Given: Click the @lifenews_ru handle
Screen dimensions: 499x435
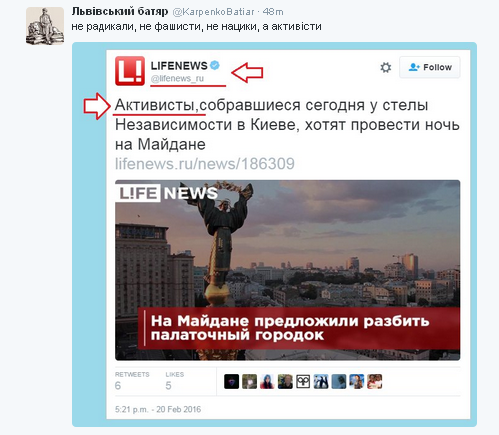Looking at the screenshot, I should tap(177, 79).
